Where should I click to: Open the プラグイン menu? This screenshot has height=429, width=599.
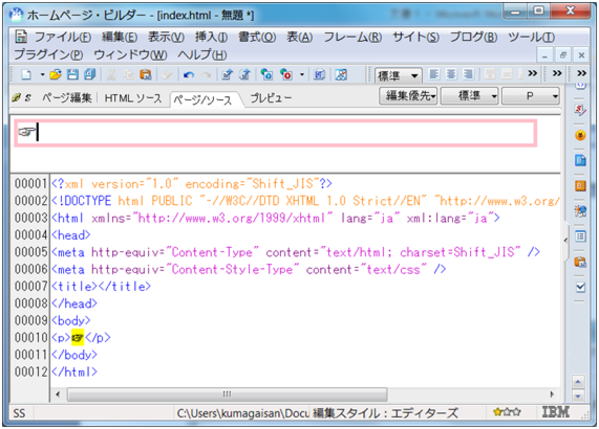point(49,55)
